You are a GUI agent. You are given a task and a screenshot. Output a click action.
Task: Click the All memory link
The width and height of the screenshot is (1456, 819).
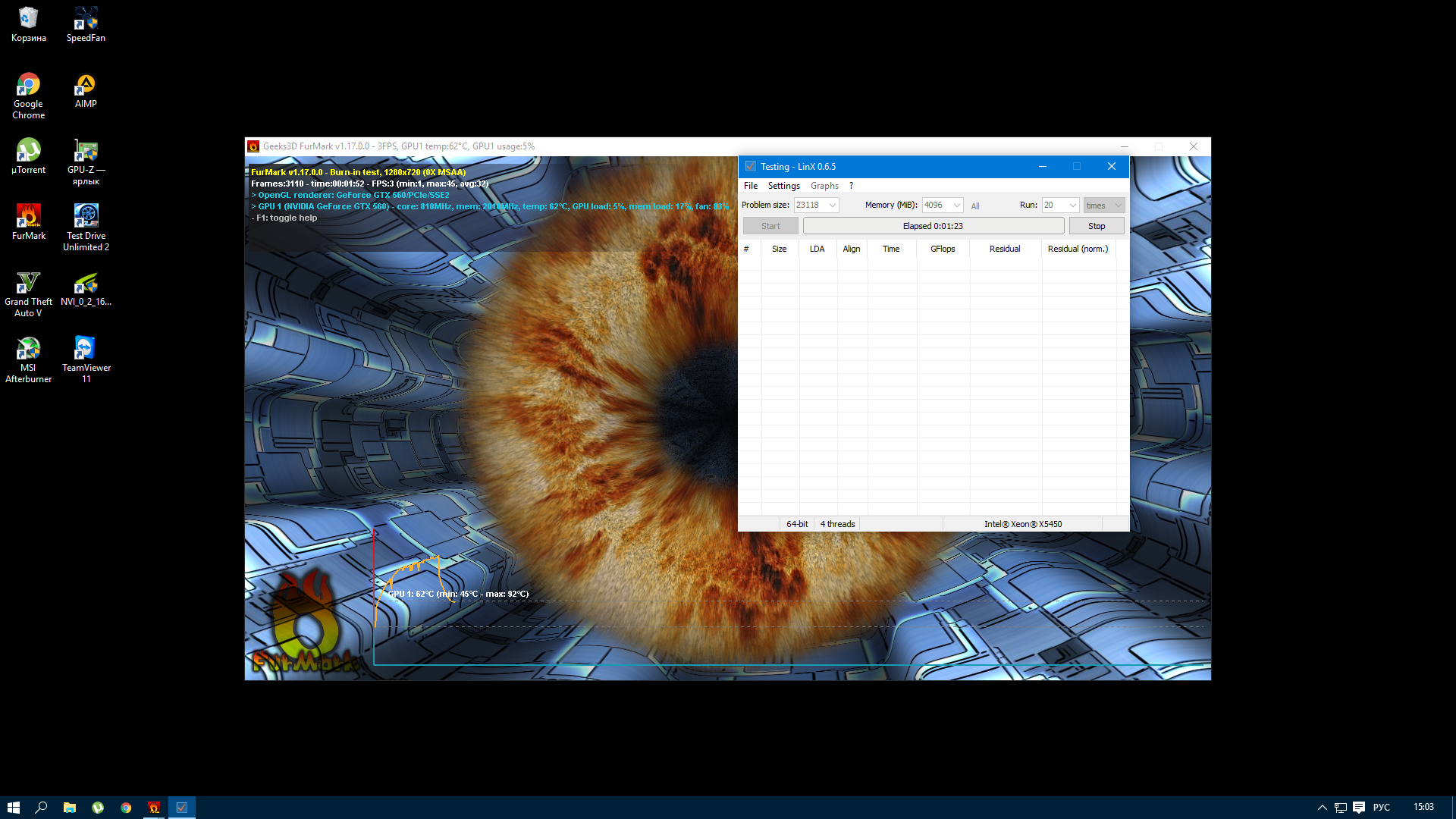[x=975, y=206]
